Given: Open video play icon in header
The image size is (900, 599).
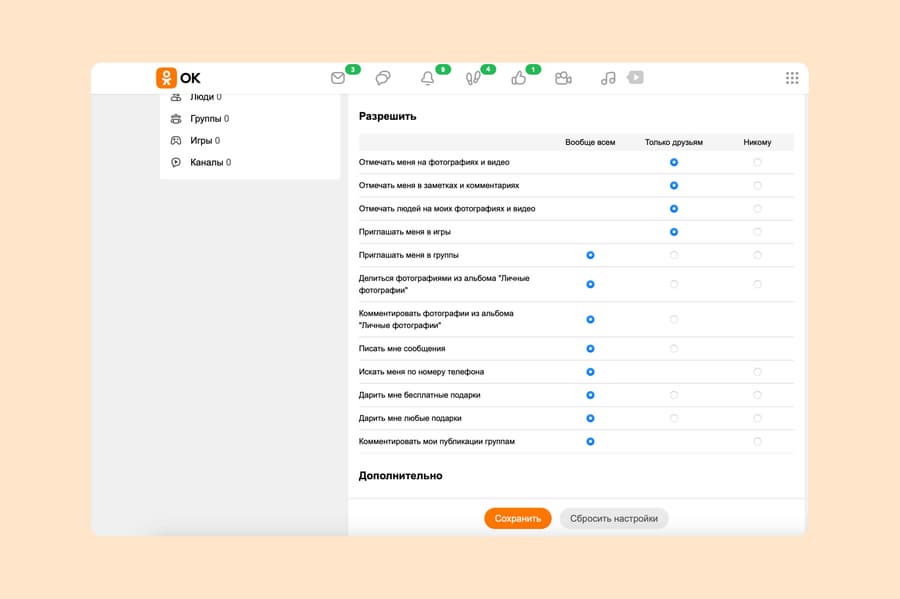Looking at the screenshot, I should tap(635, 77).
